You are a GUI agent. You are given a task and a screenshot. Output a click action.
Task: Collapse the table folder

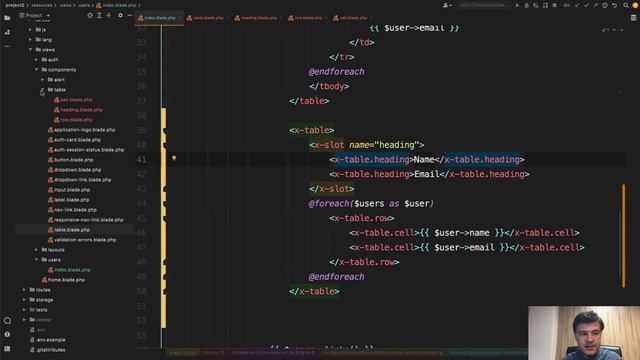point(42,90)
